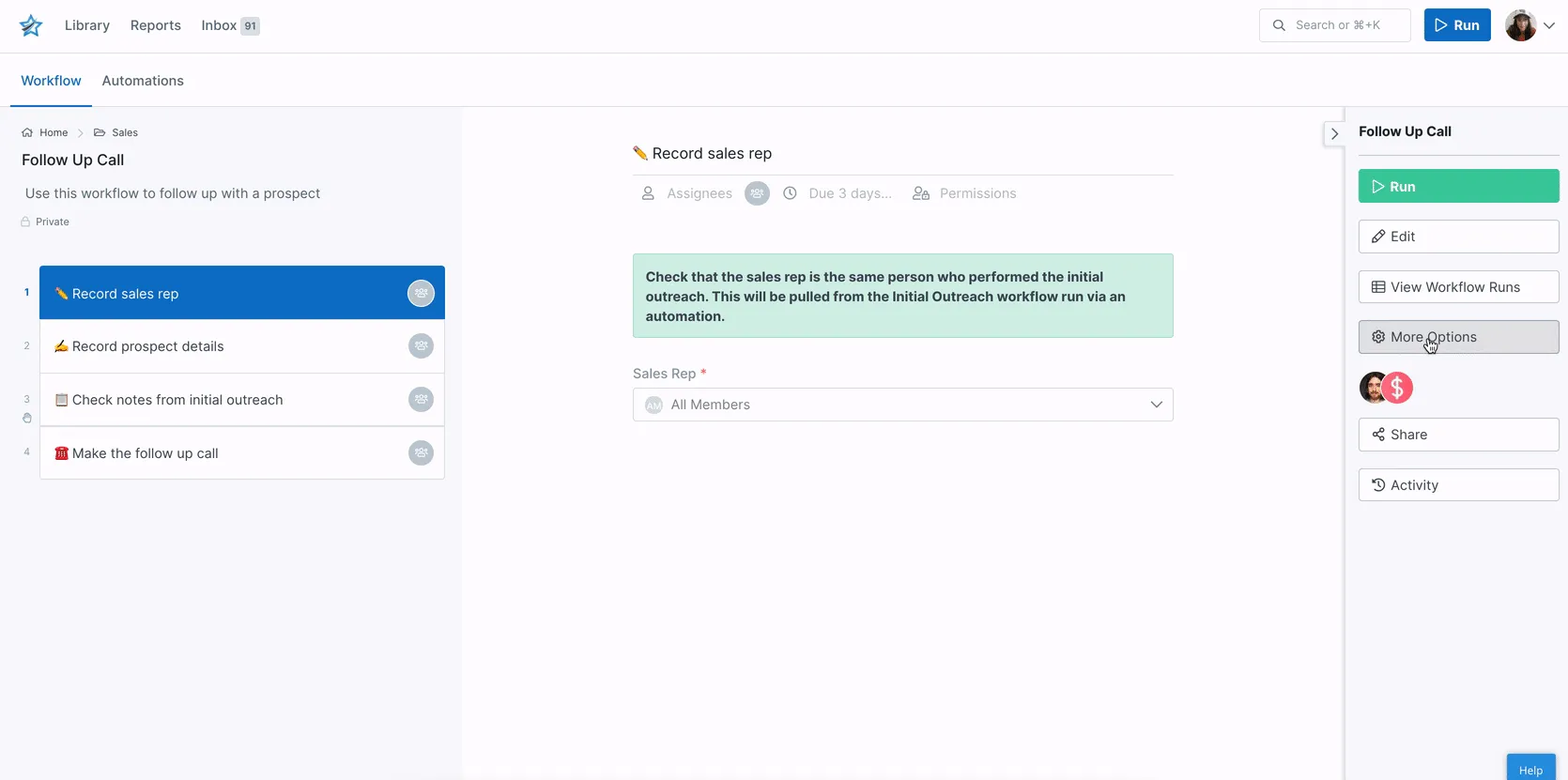Viewport: 1568px width, 780px height.
Task: Open the Due 3 days setting
Action: tap(838, 193)
